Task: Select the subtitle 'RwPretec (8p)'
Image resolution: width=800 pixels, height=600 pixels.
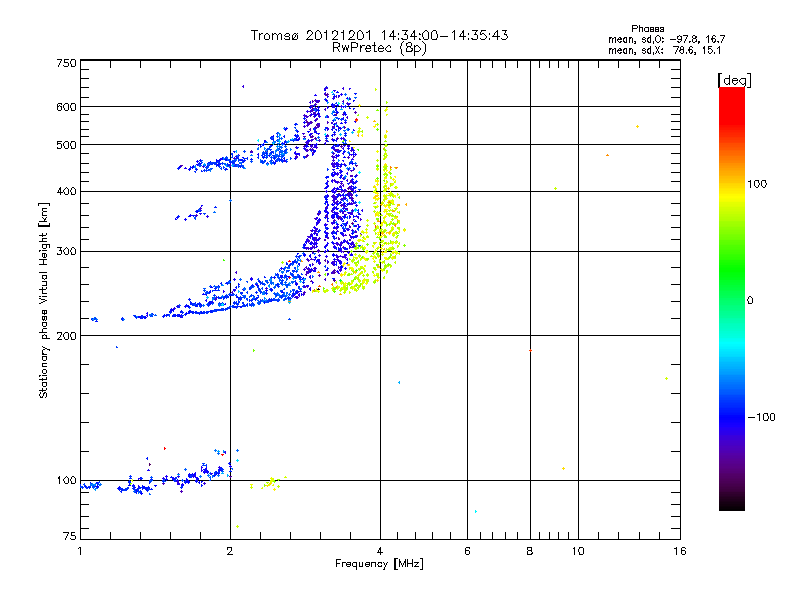Action: [x=379, y=48]
